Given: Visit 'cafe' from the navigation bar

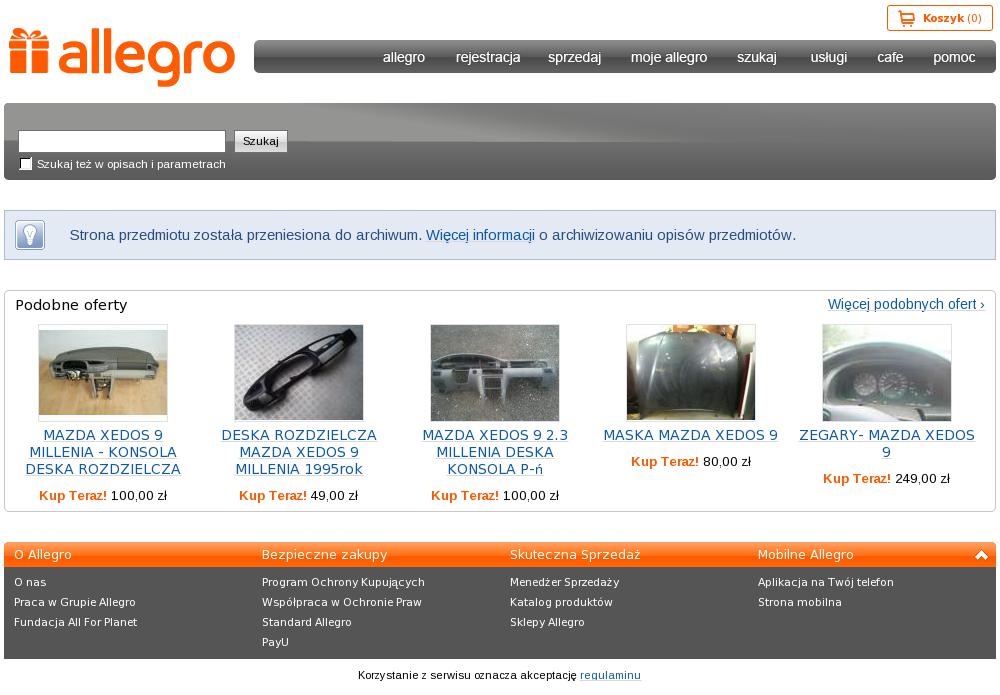Looking at the screenshot, I should click(x=890, y=57).
